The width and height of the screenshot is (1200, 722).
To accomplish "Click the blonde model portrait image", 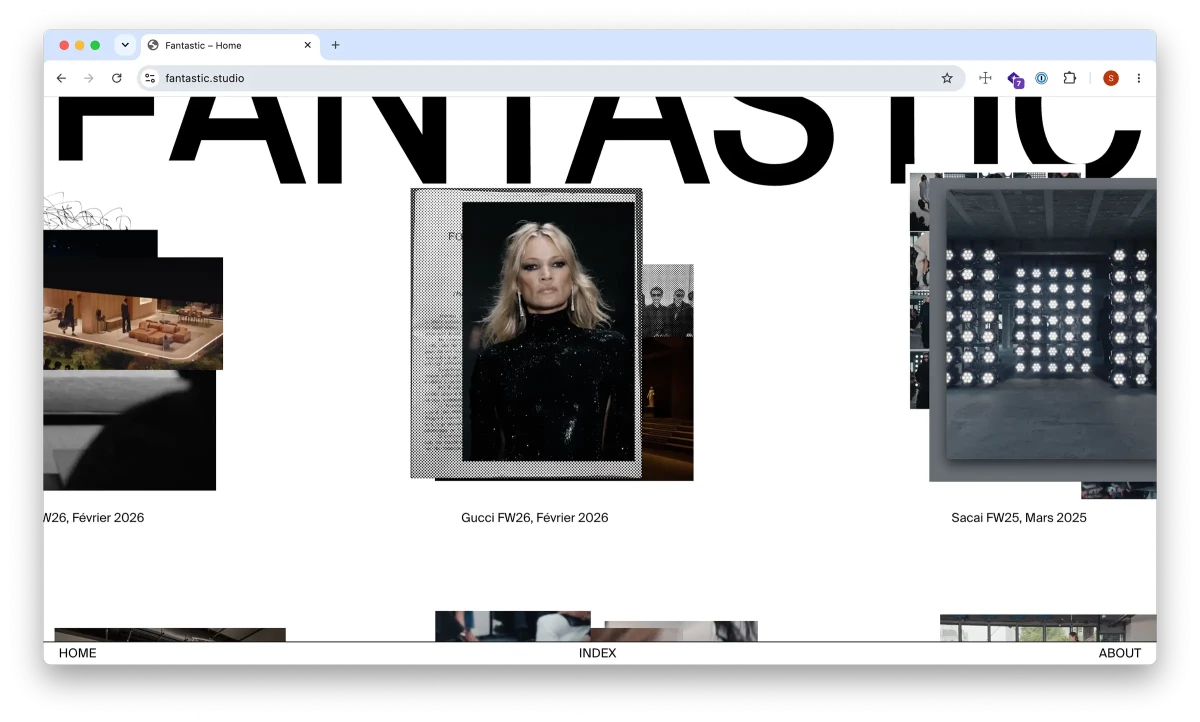I will pyautogui.click(x=548, y=332).
